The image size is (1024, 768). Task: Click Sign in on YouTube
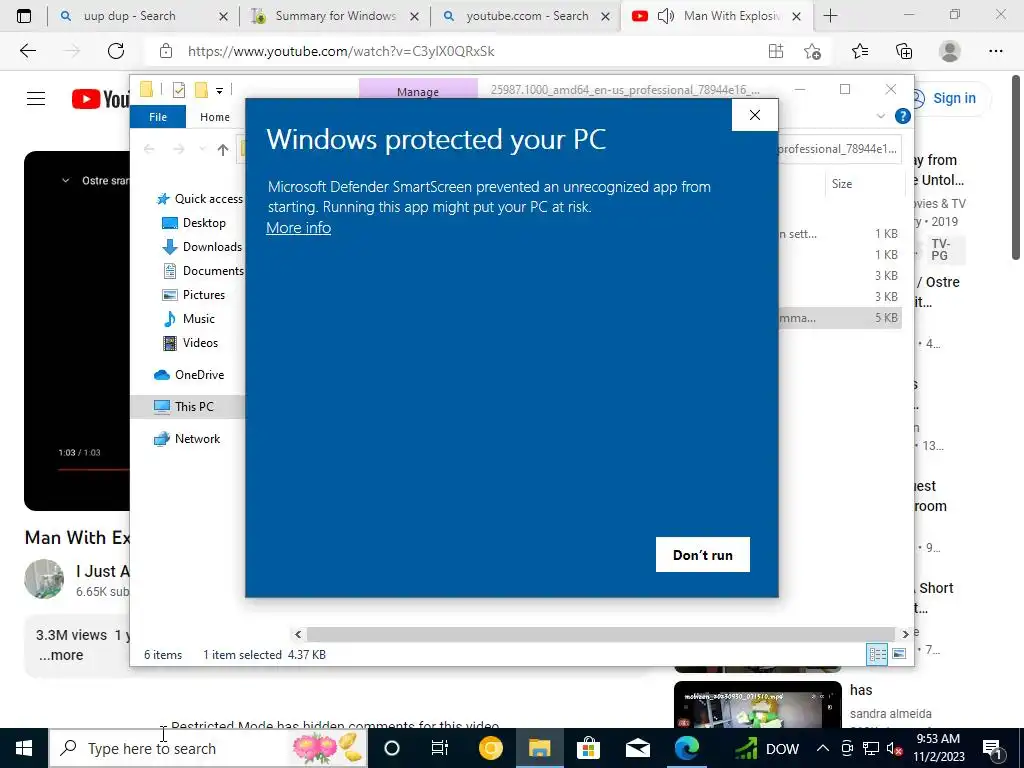[953, 99]
